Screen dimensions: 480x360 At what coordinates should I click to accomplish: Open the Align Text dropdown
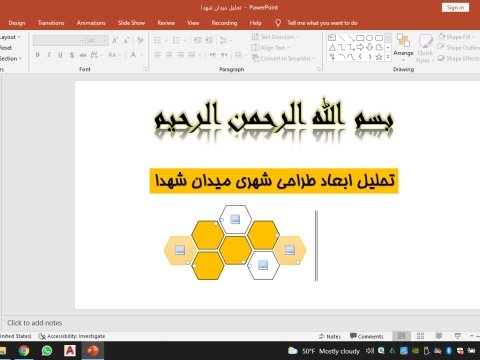pyautogui.click(x=270, y=48)
